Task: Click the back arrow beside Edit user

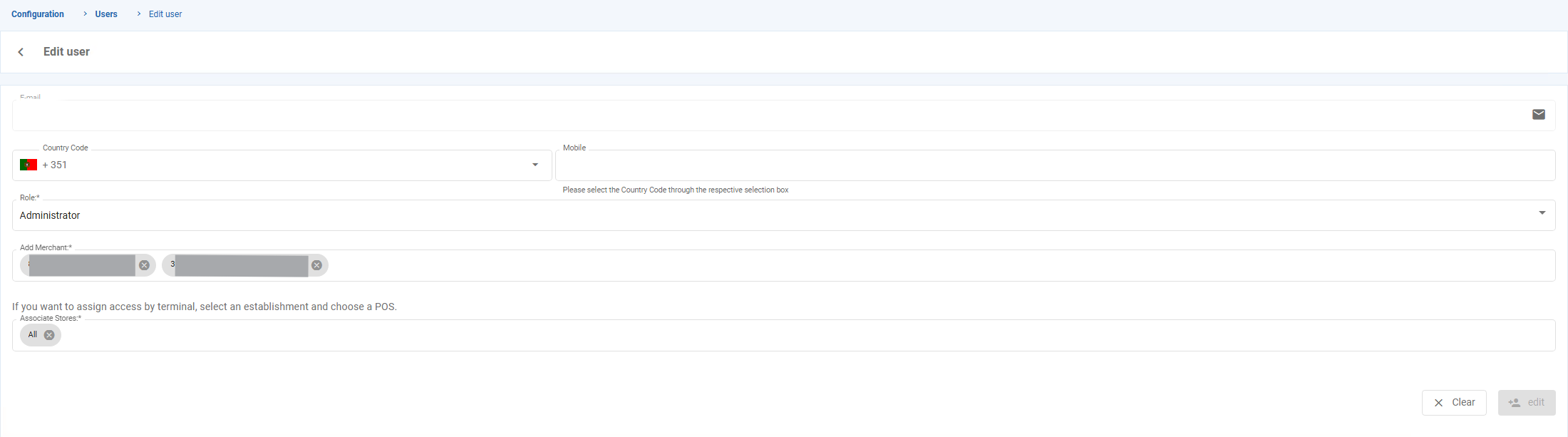Action: tap(21, 52)
